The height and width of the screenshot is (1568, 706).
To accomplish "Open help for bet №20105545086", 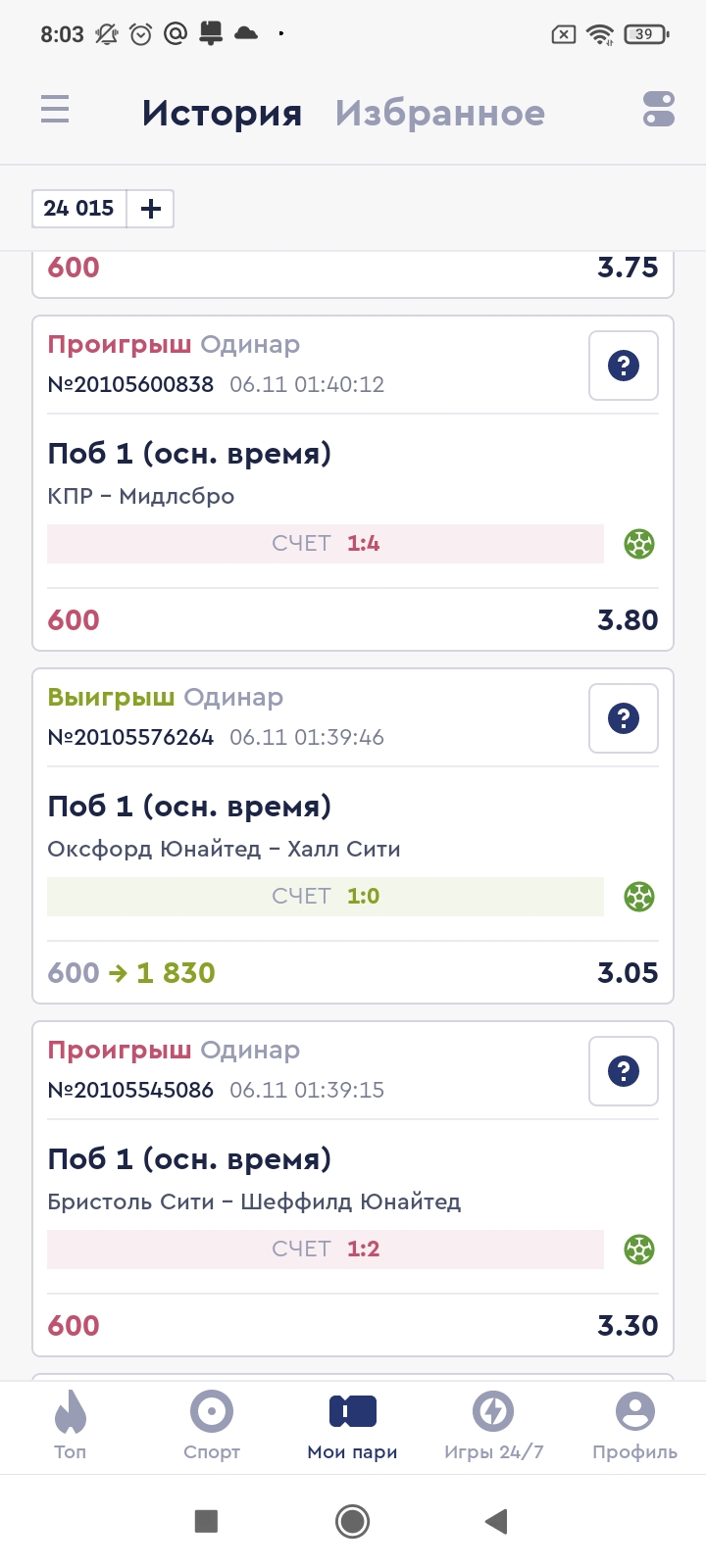I will (623, 1071).
